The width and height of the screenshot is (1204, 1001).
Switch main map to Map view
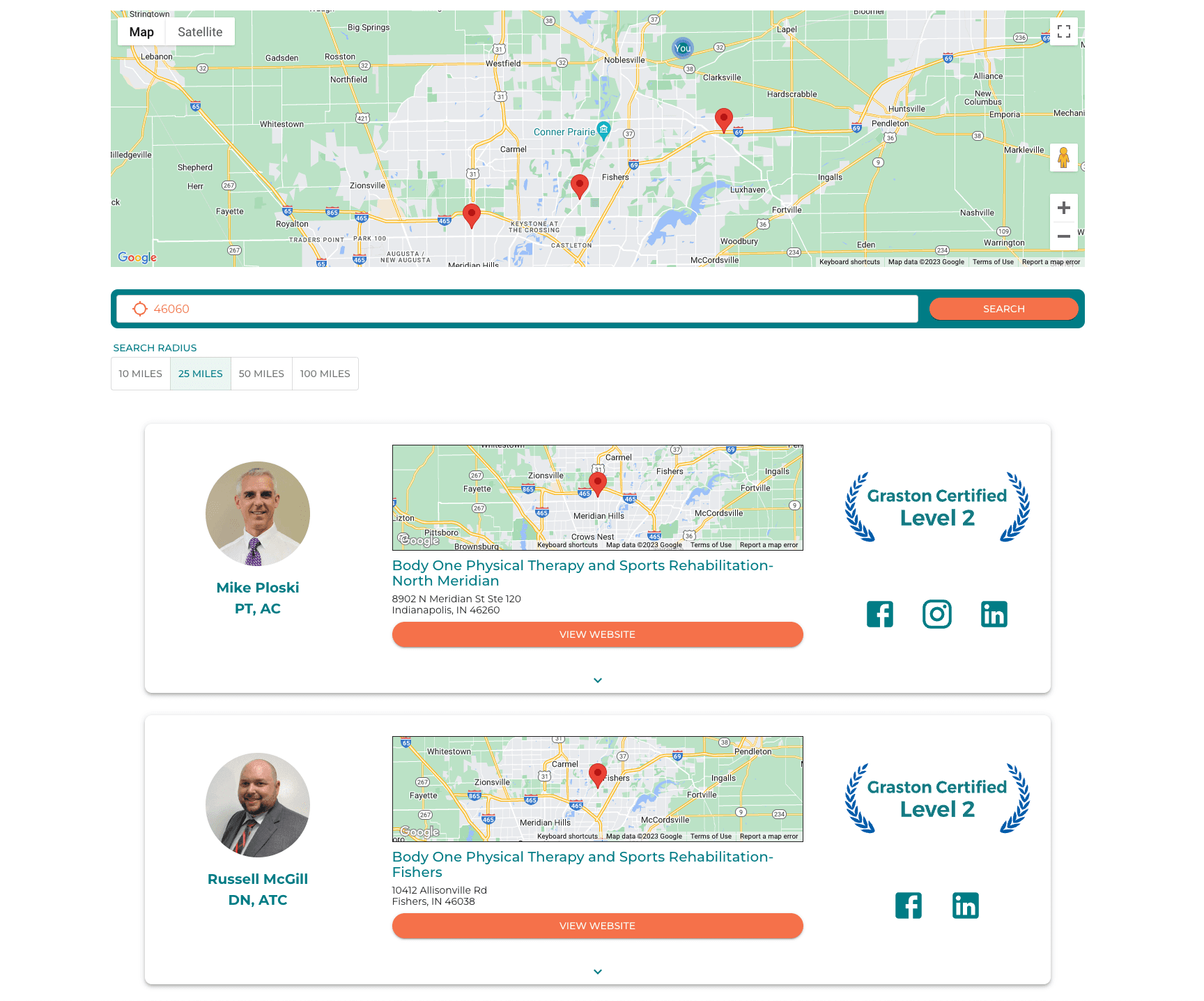(x=141, y=32)
